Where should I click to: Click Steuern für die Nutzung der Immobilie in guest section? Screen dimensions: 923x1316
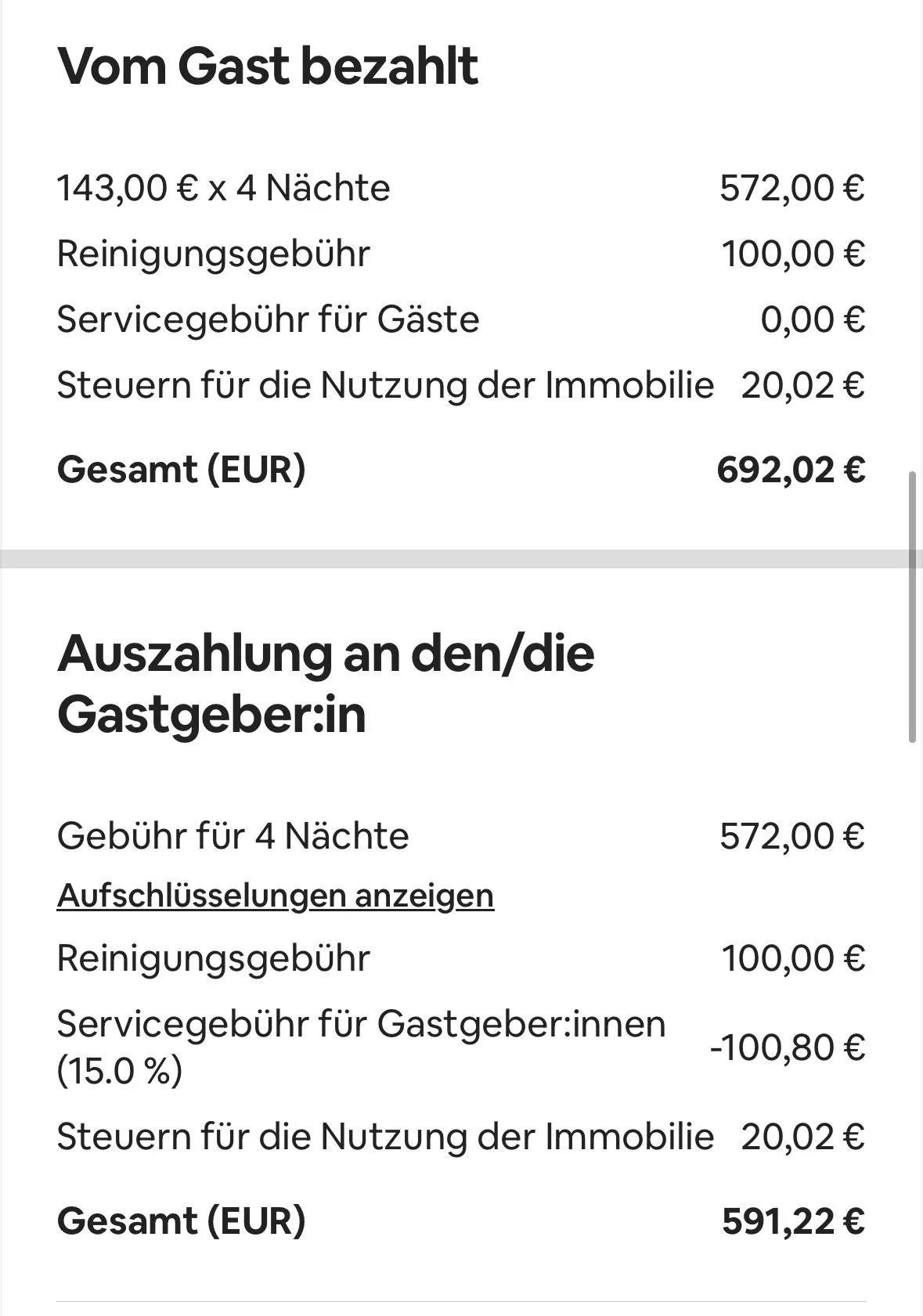[x=386, y=386]
